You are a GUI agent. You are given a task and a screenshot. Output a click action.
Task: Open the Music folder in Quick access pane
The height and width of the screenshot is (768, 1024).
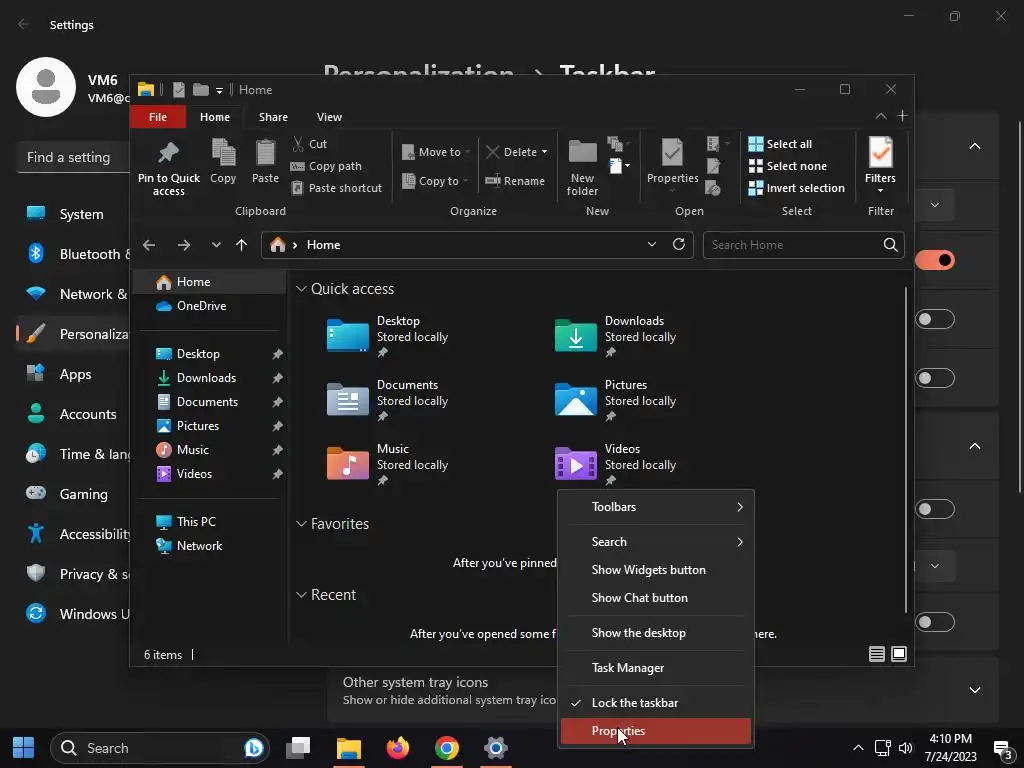pyautogui.click(x=387, y=464)
